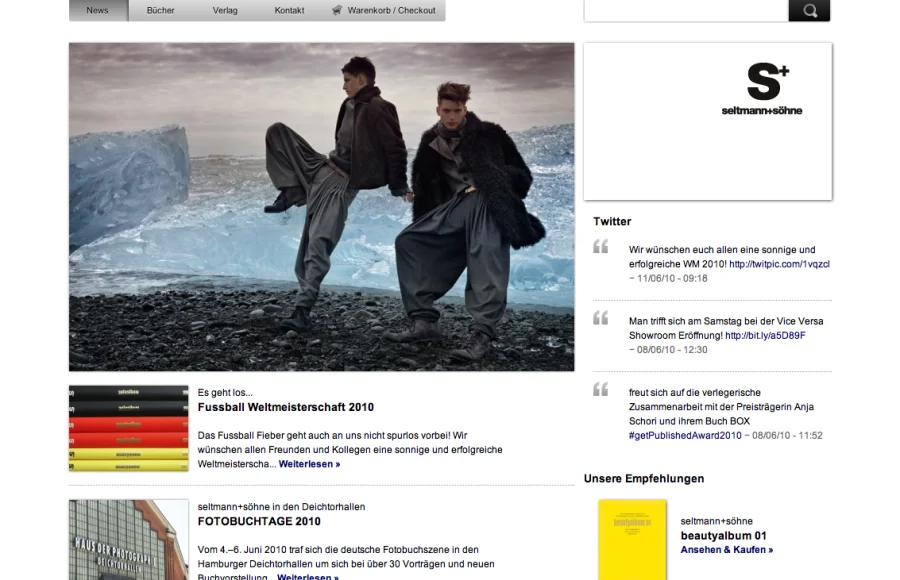Viewport: 900px width, 580px height.
Task: Click the yellow beautyalbum book cover
Action: 632,540
